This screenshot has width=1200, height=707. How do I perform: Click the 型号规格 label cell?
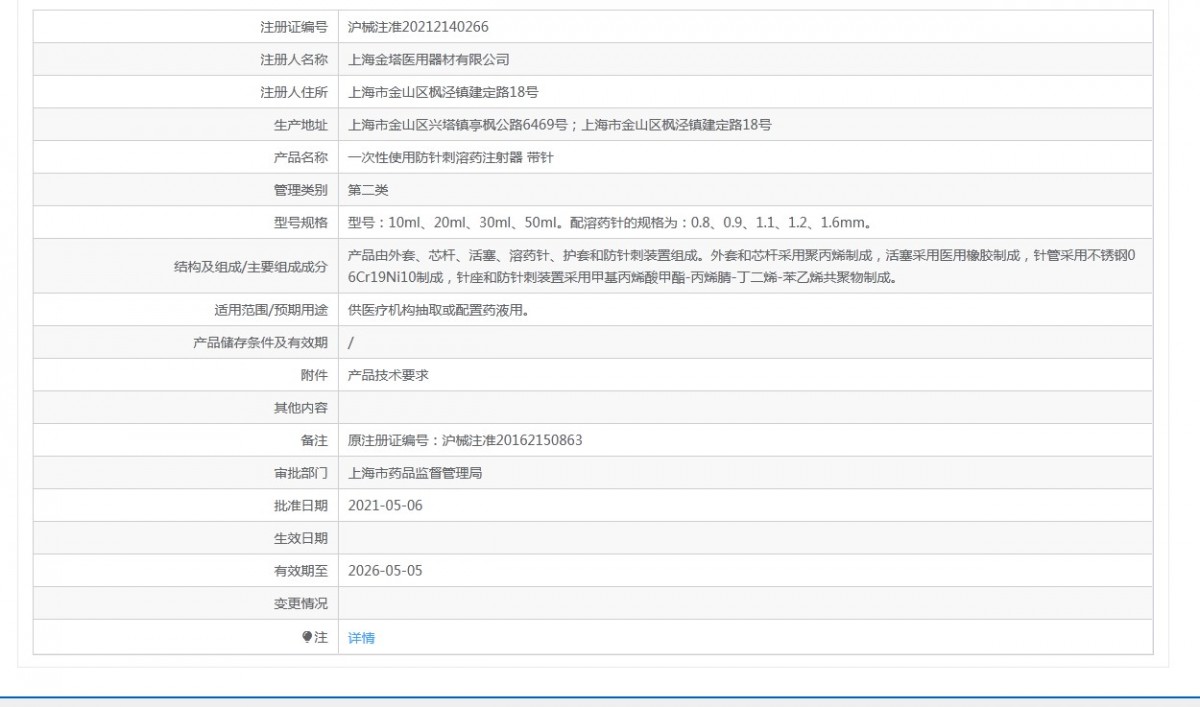coord(186,222)
